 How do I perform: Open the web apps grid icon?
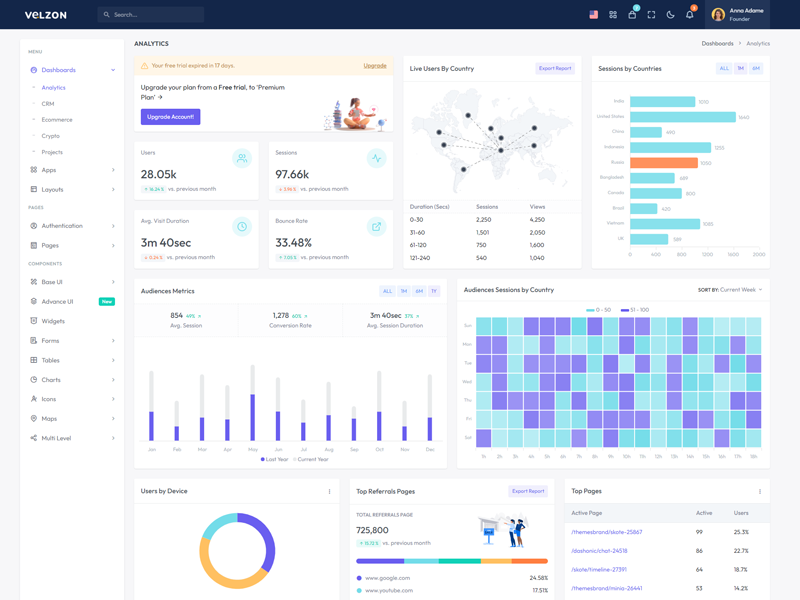point(613,15)
